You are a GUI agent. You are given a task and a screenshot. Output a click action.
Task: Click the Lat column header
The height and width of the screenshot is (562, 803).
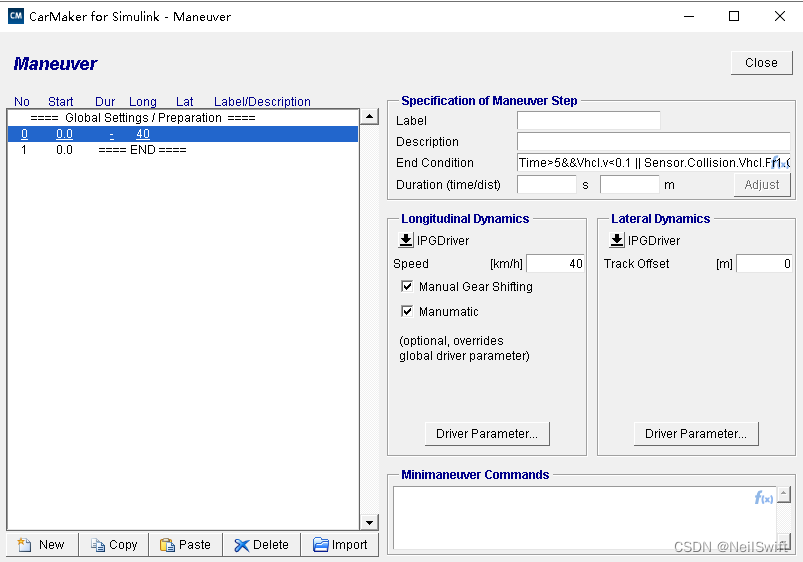(x=184, y=101)
